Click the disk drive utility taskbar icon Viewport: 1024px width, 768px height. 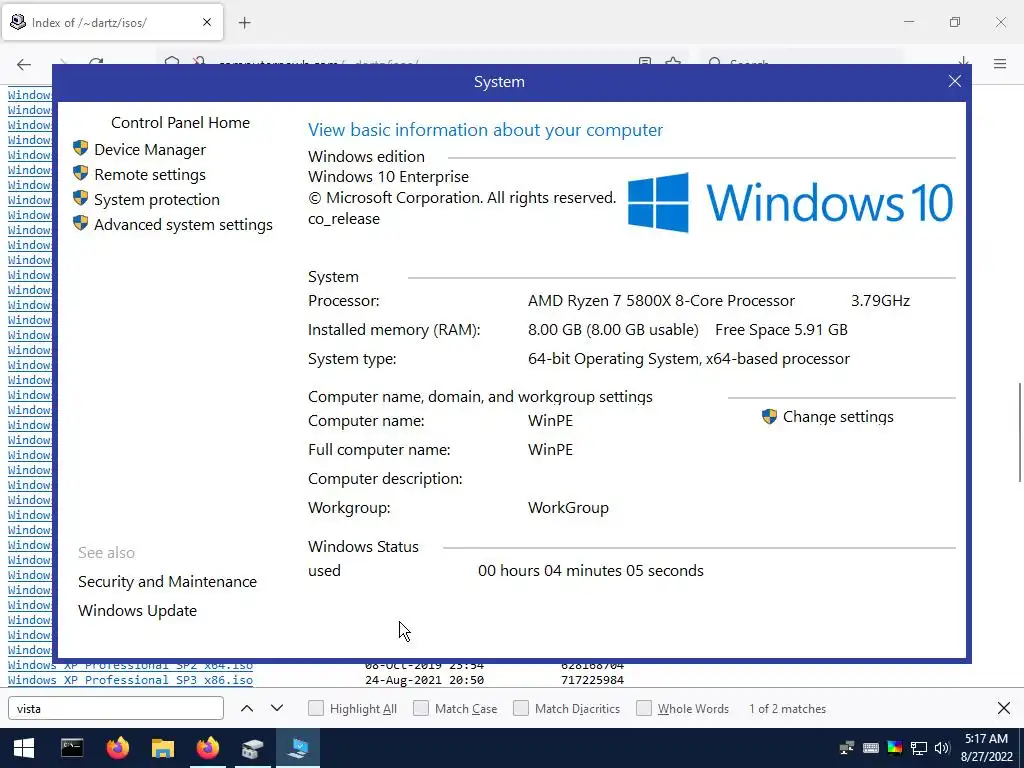pos(253,748)
